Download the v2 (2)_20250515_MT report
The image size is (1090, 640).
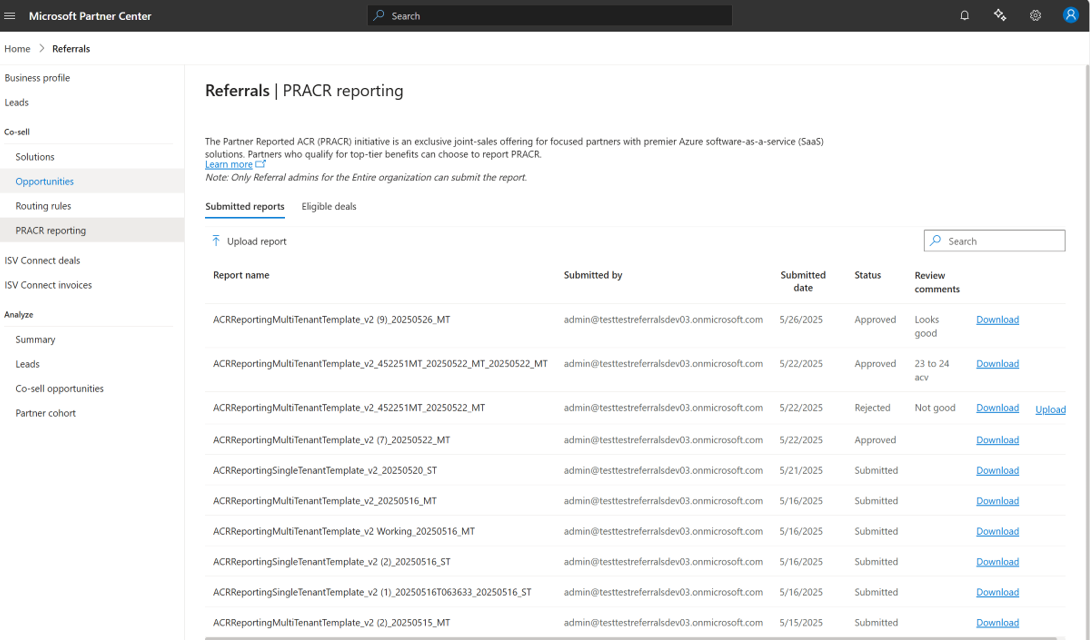[x=998, y=623]
